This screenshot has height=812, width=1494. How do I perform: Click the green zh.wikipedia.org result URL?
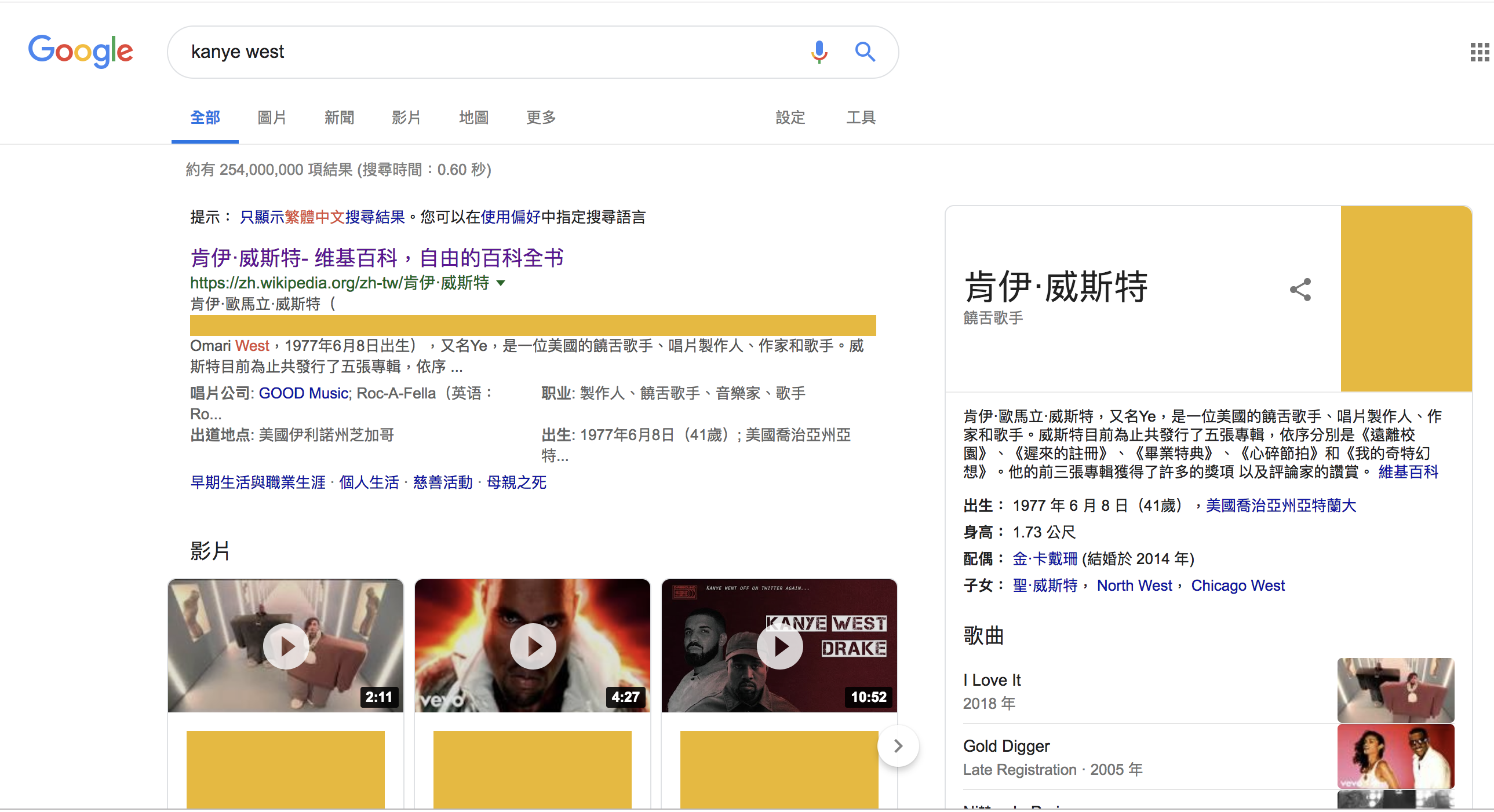(x=339, y=283)
